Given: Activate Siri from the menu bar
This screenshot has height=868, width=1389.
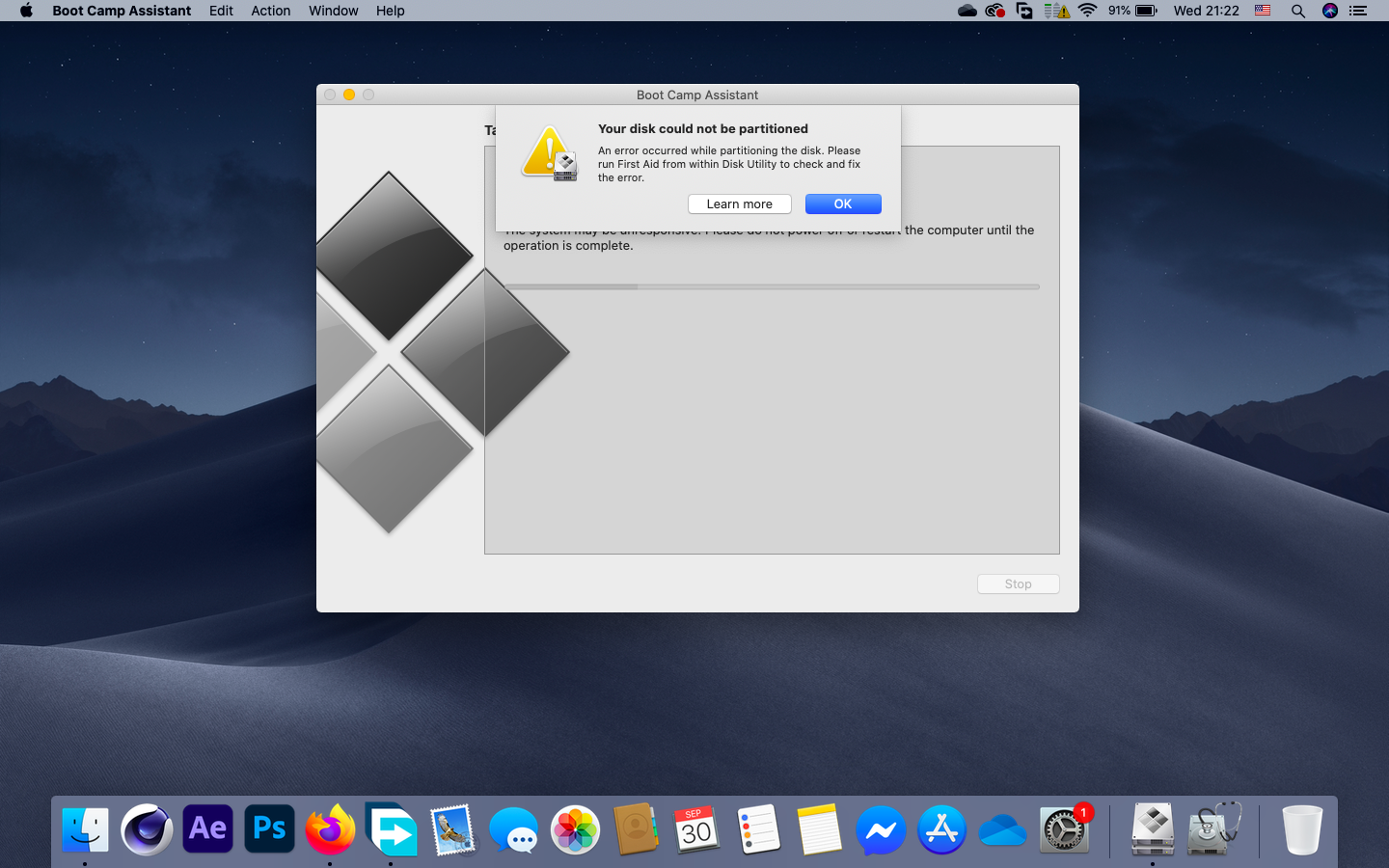Looking at the screenshot, I should (x=1330, y=11).
